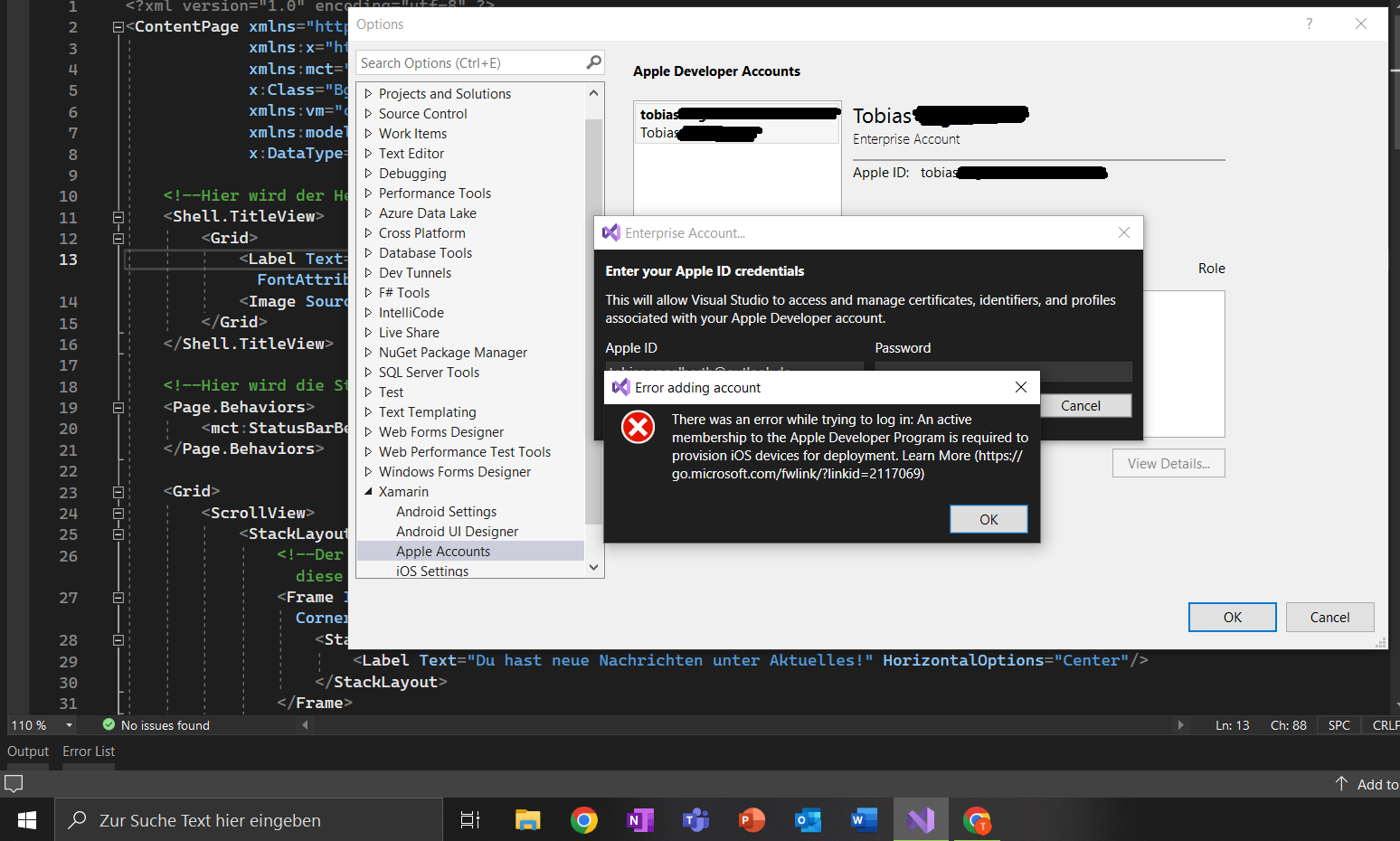Expand the Source Control node

[x=369, y=114]
